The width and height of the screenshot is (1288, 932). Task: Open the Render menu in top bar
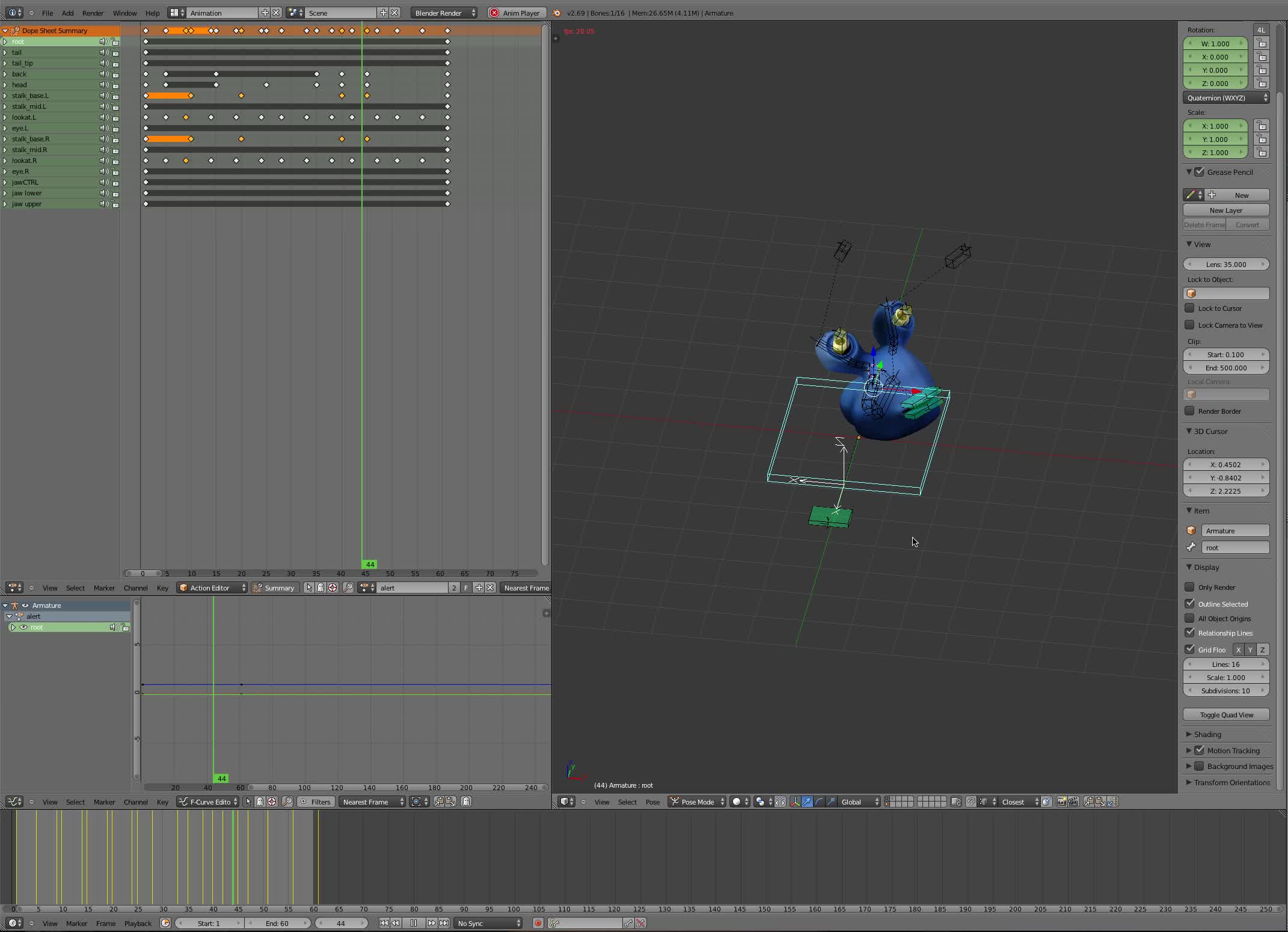[x=93, y=13]
